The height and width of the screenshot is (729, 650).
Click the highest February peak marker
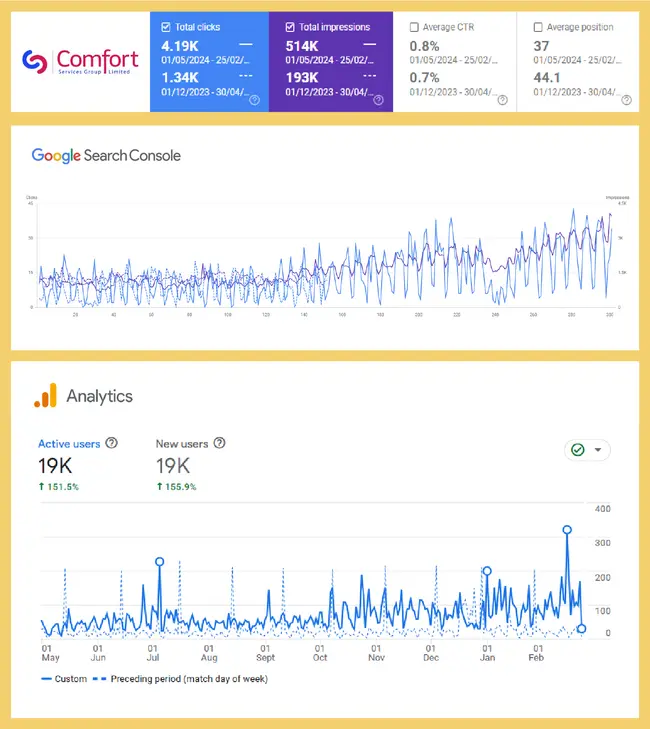[567, 530]
